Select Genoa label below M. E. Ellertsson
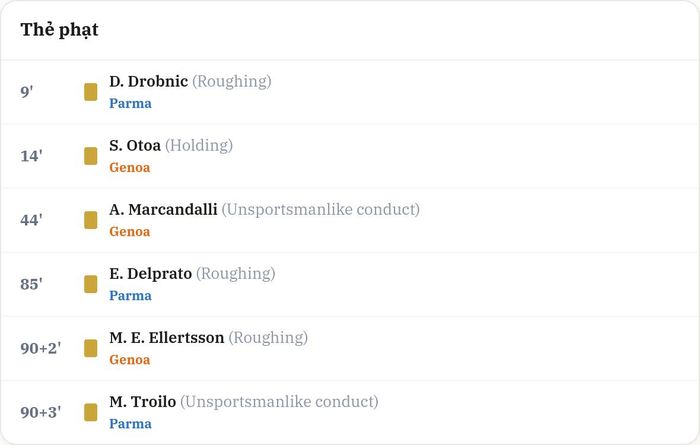Viewport: 700px width, 445px height. (x=130, y=360)
